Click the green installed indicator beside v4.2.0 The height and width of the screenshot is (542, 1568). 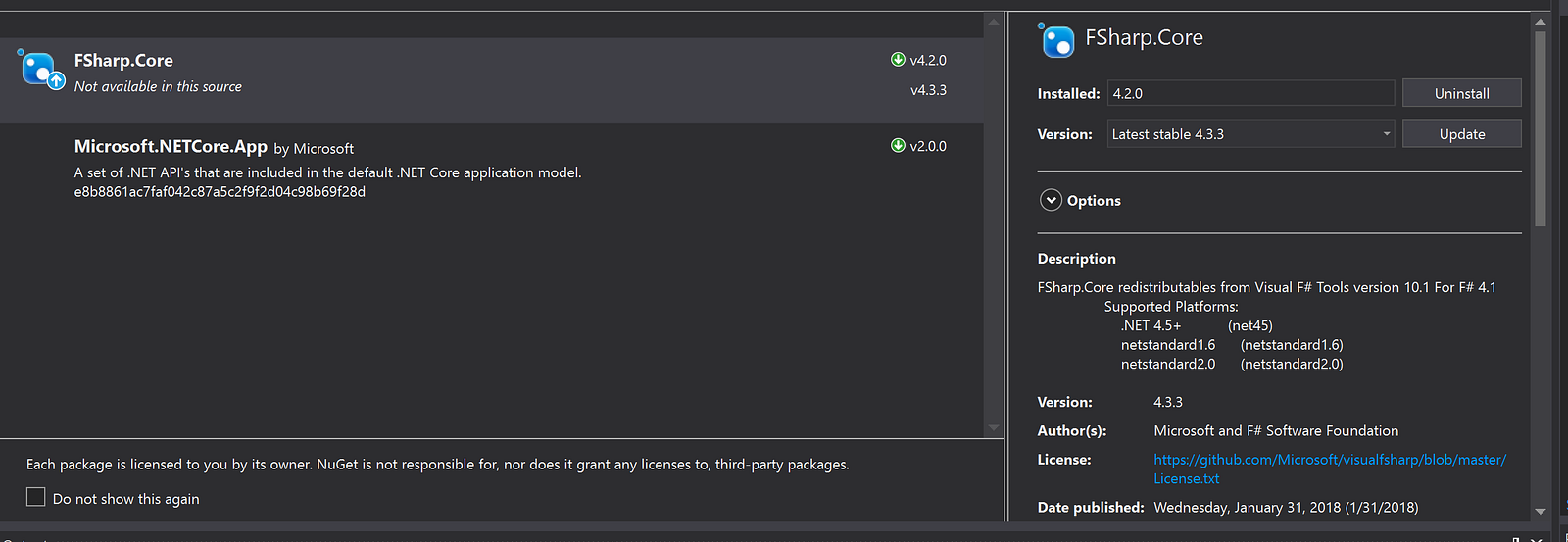[898, 60]
